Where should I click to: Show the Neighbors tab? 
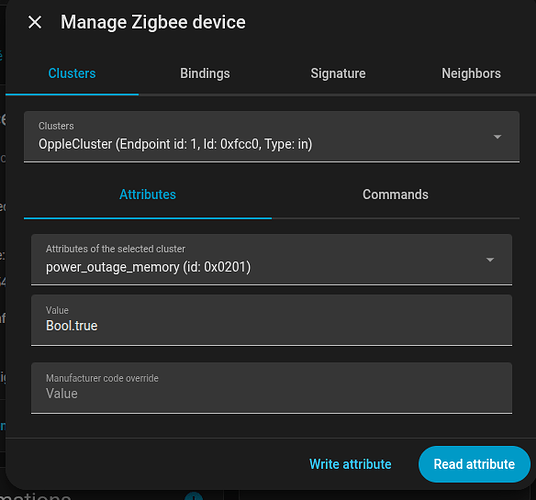click(x=471, y=73)
